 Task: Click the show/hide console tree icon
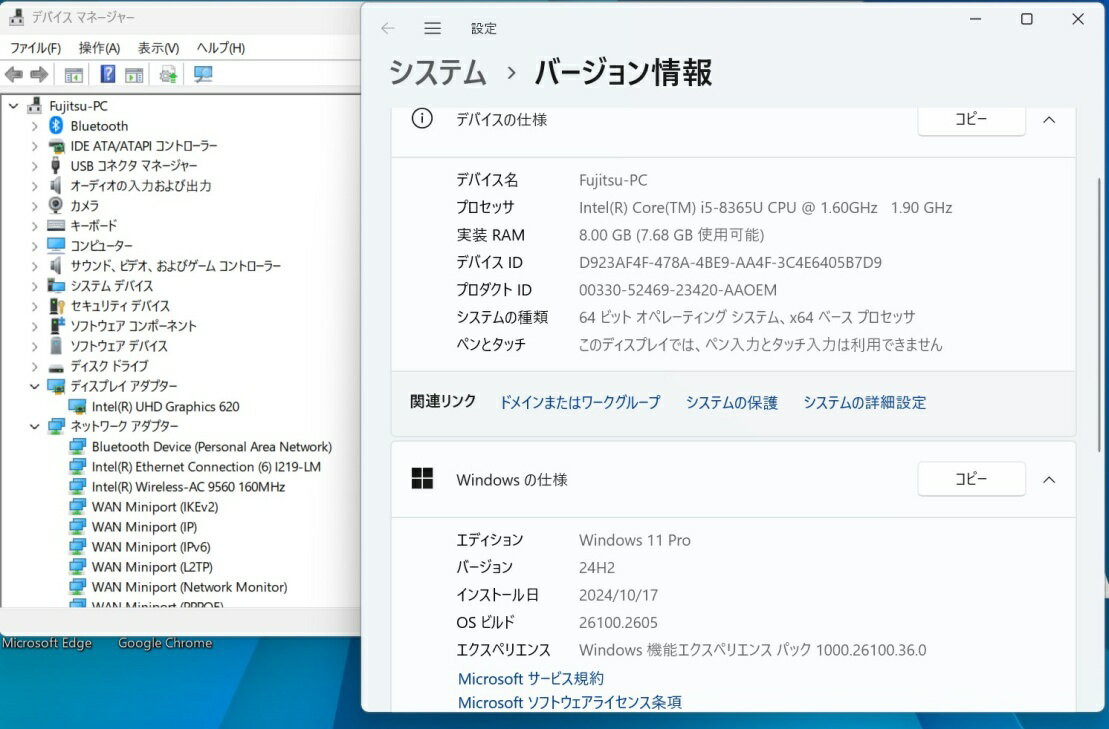pos(73,75)
